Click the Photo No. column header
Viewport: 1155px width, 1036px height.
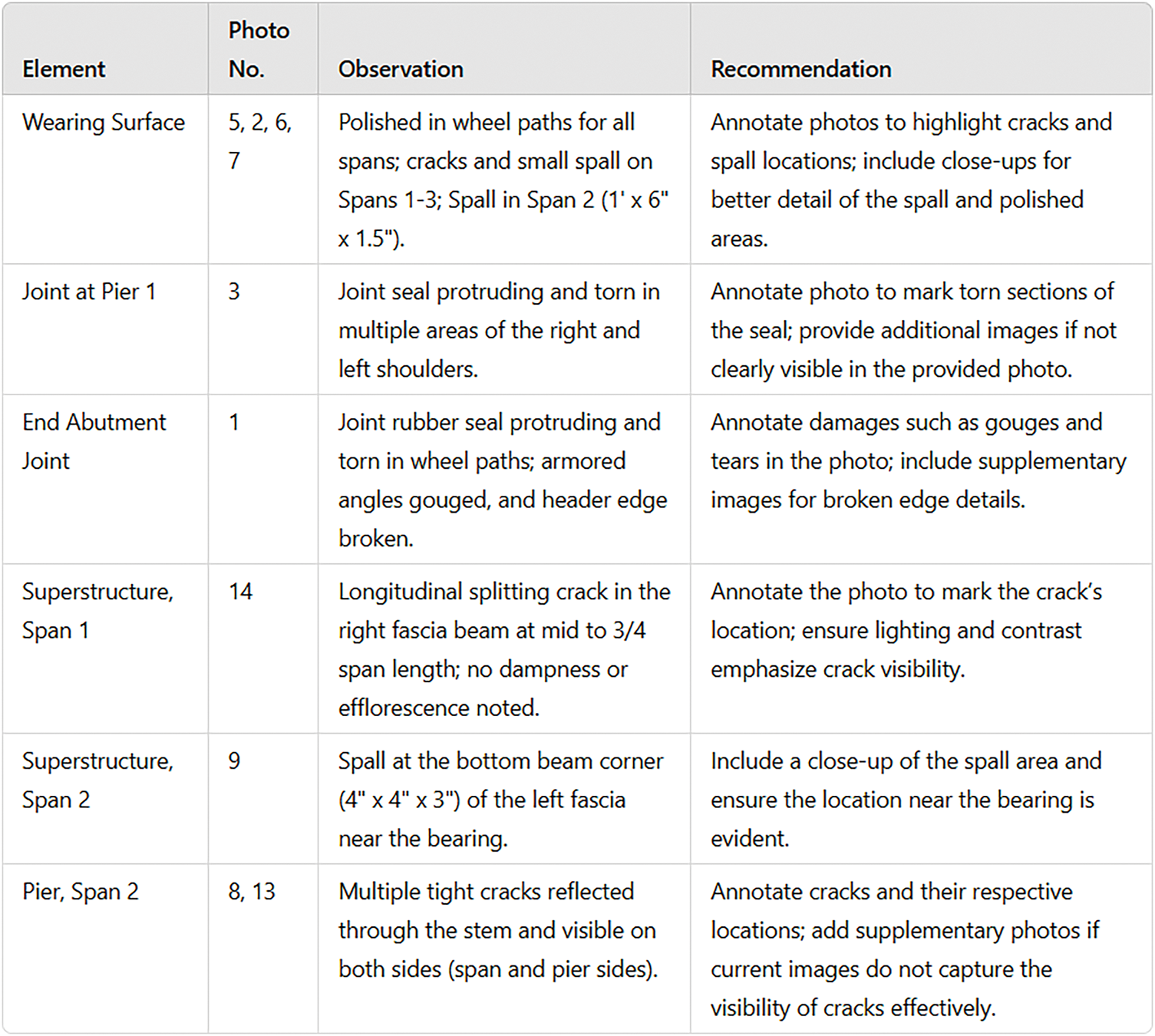(259, 50)
